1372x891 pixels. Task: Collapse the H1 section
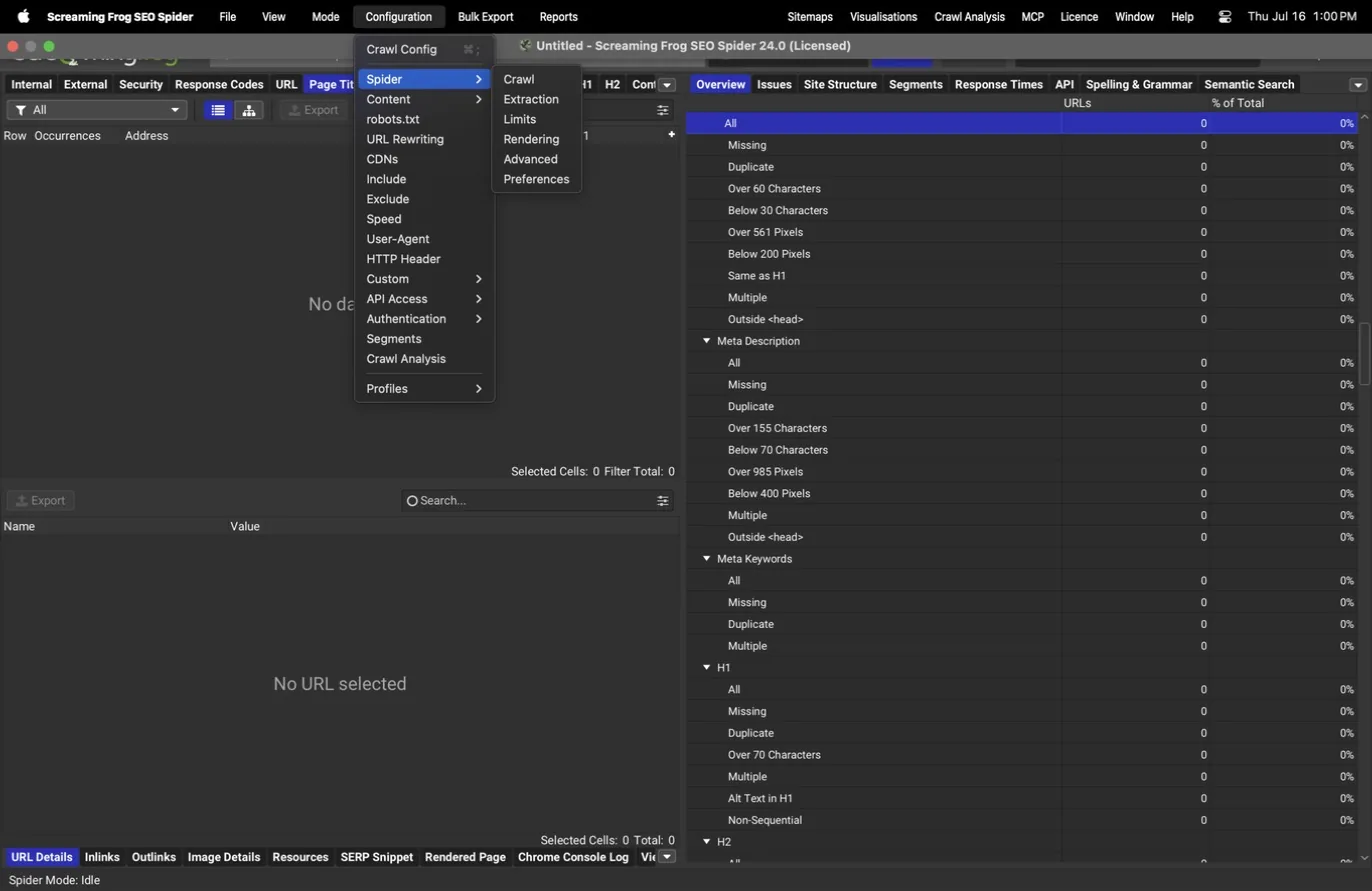(x=706, y=668)
